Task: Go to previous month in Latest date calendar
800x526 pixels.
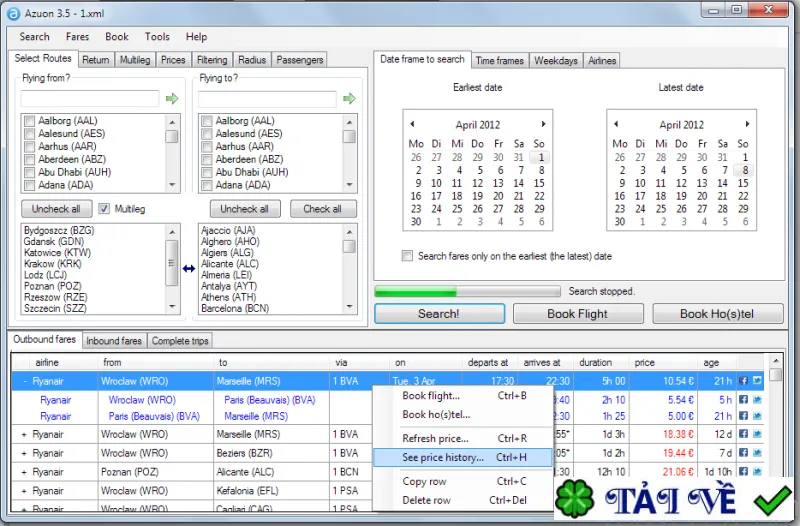Action: coord(616,124)
